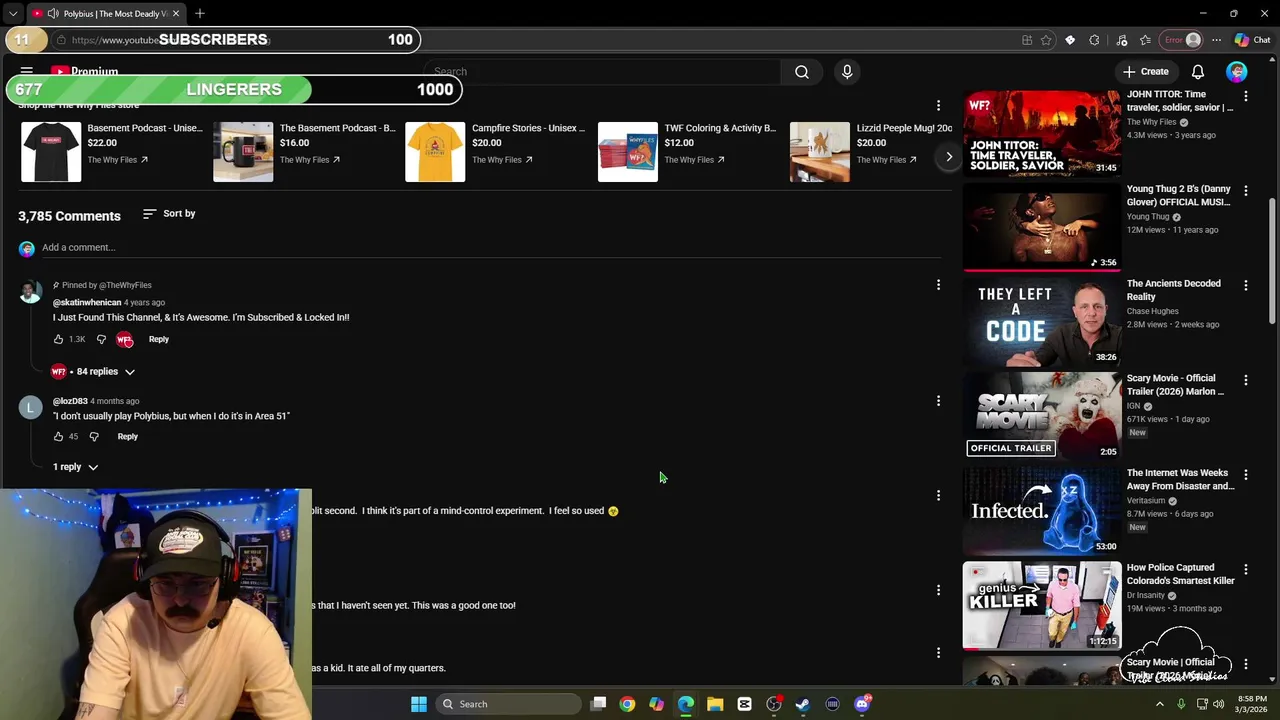Image resolution: width=1280 pixels, height=720 pixels.
Task: Open the JOHN TITOR video thumbnail
Action: [x=1042, y=133]
